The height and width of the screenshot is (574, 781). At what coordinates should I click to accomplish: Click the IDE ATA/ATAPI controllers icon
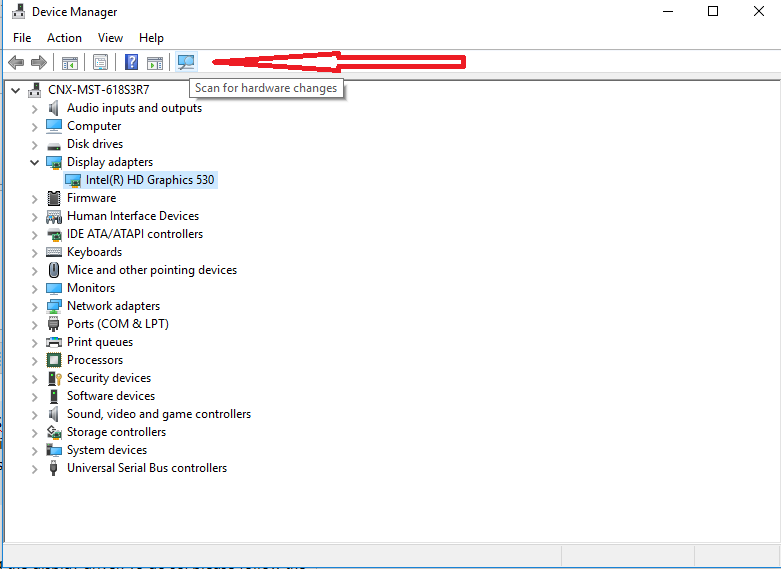54,234
